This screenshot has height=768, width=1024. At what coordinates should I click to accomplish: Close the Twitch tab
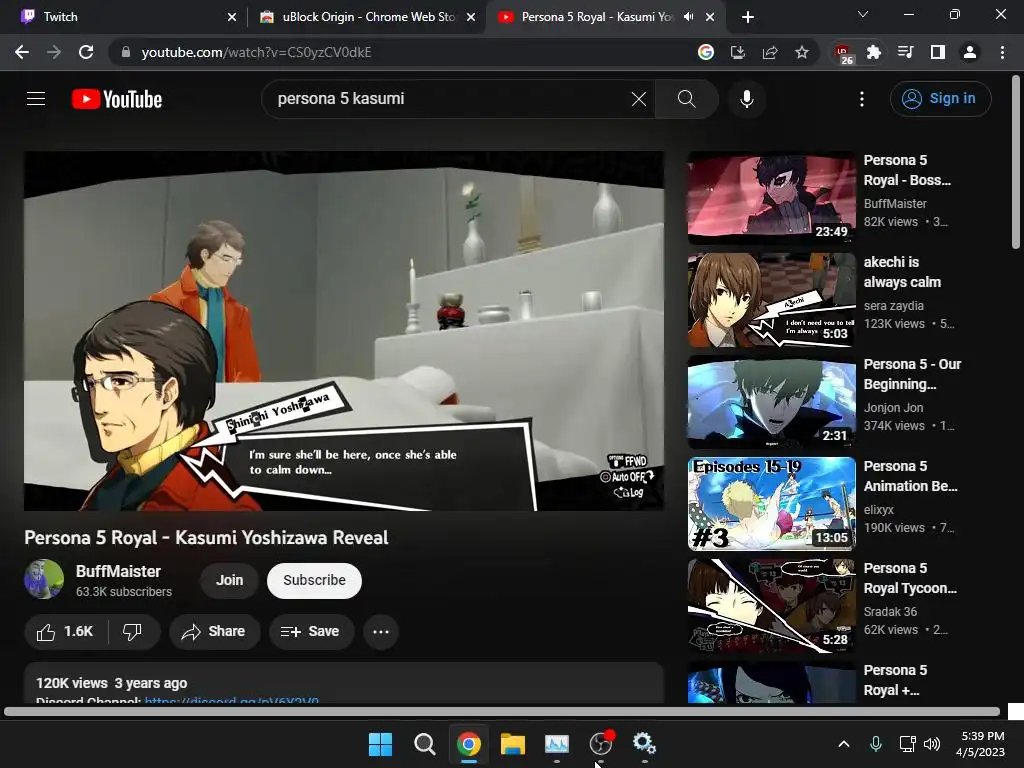[x=232, y=17]
